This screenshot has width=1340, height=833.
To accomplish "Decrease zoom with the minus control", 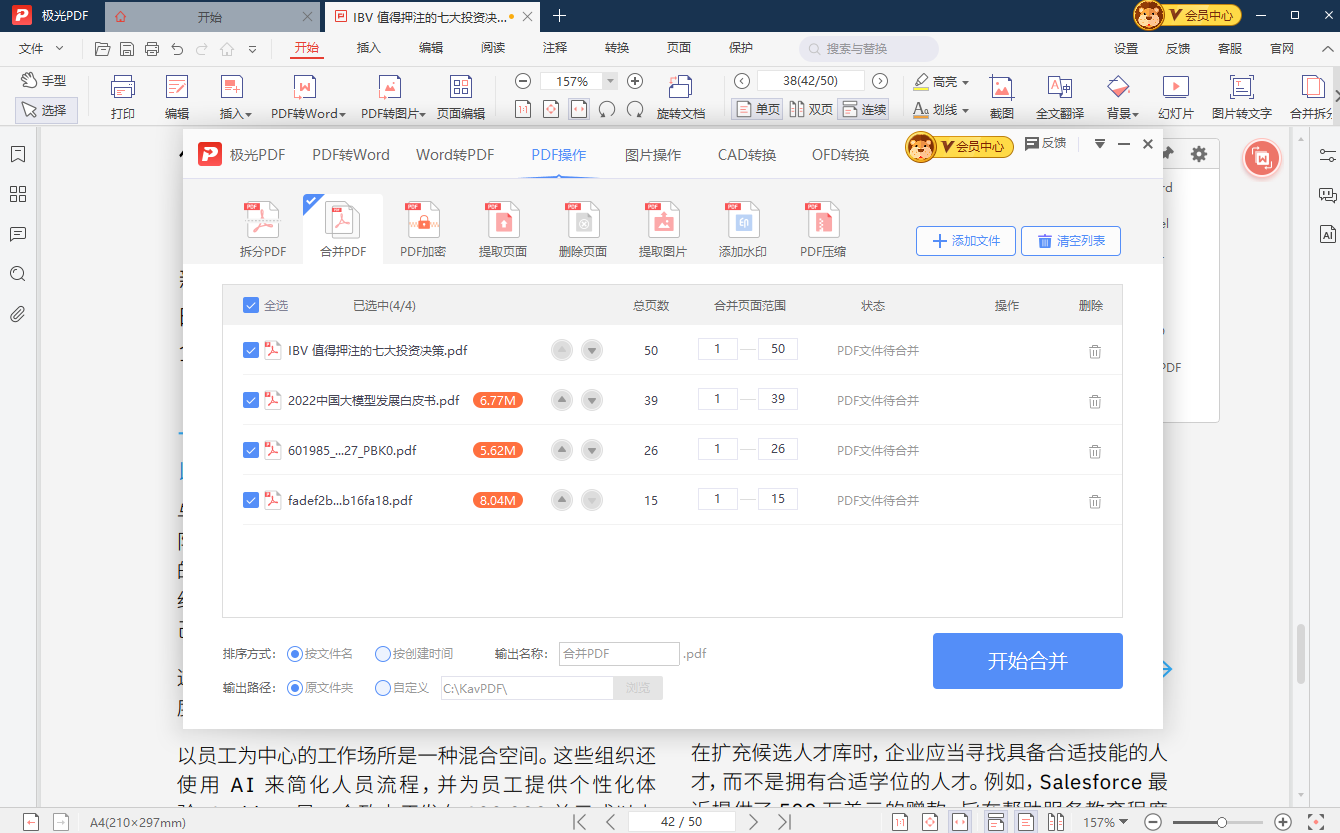I will pyautogui.click(x=522, y=80).
